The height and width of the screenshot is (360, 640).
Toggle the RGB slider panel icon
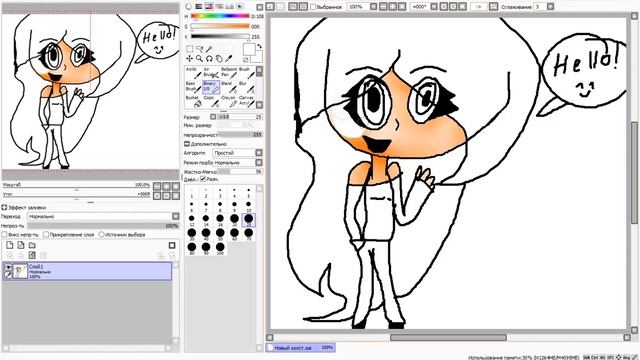[198, 7]
